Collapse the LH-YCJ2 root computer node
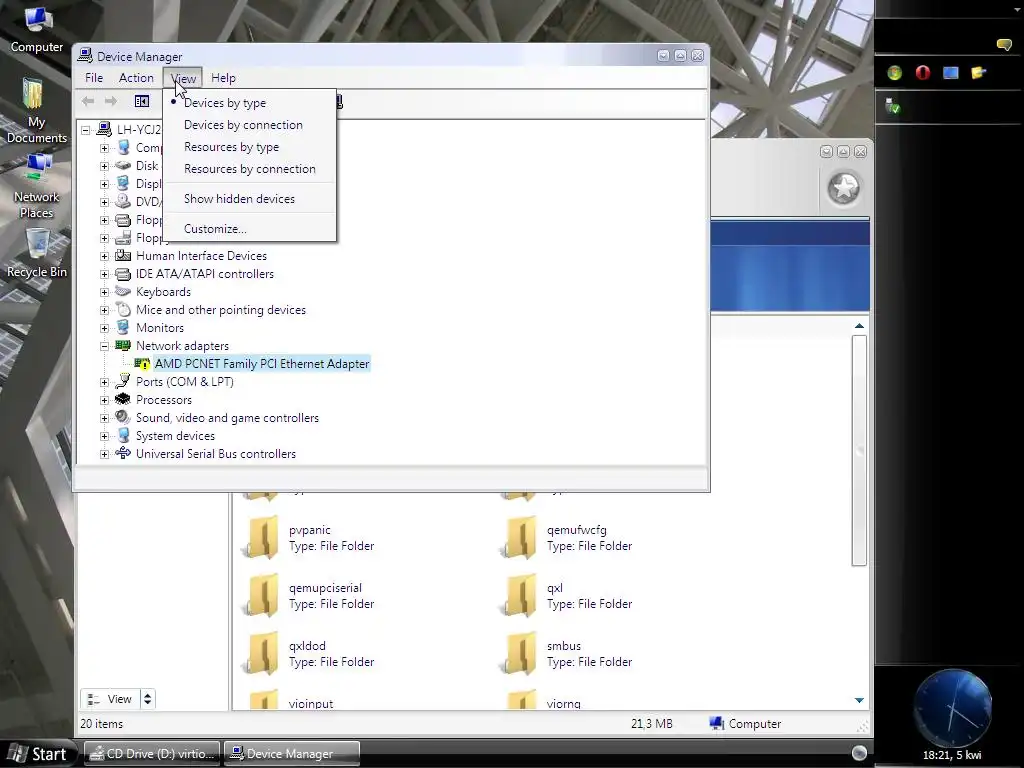This screenshot has height=768, width=1024. tap(86, 130)
